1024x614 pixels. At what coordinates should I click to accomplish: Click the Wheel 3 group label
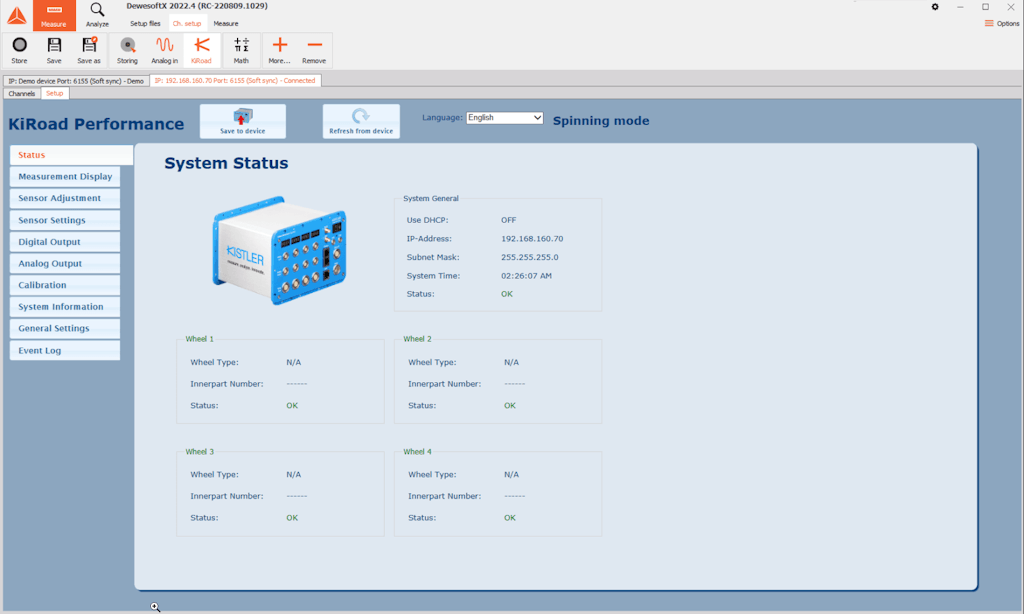(x=199, y=451)
